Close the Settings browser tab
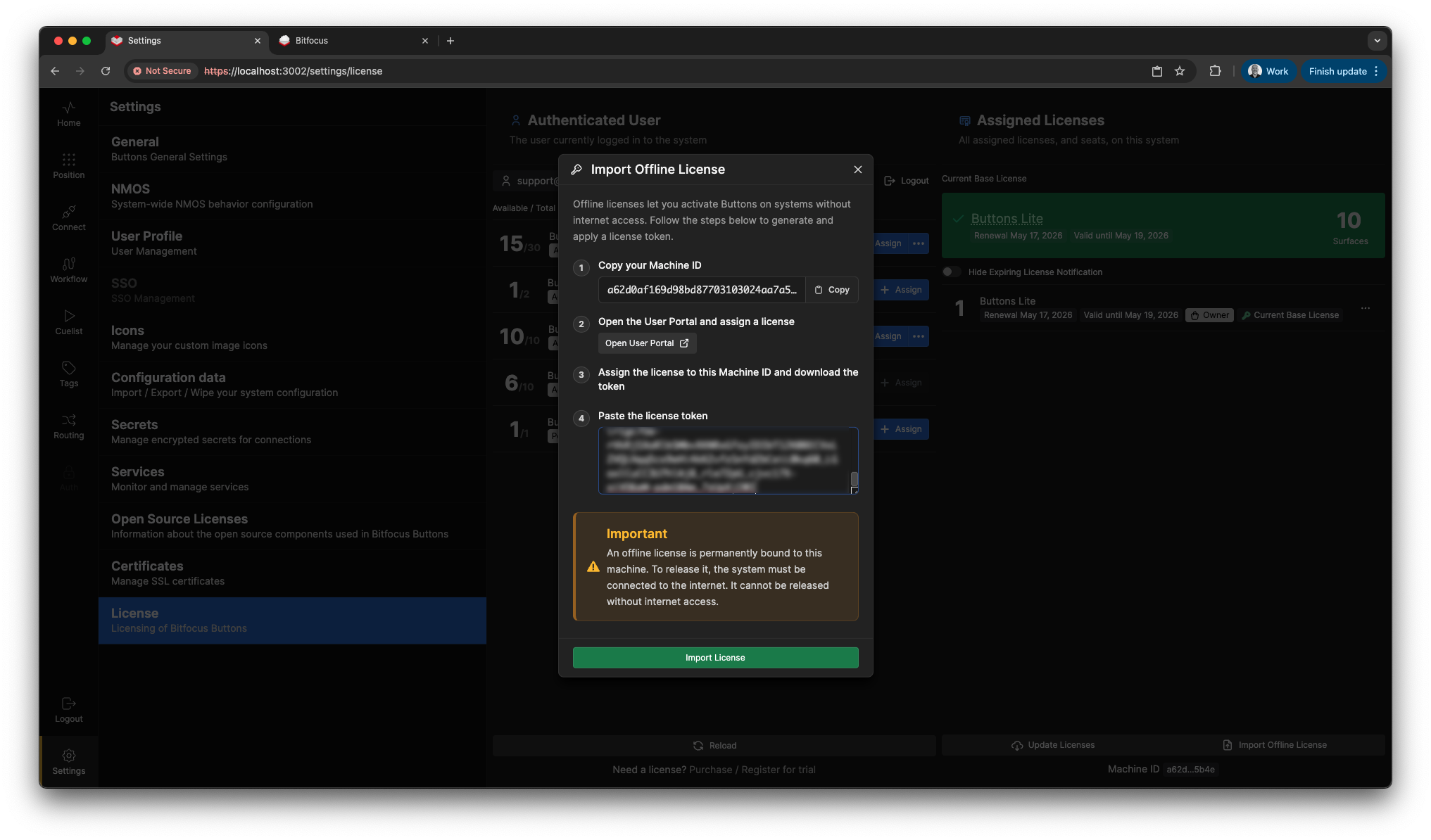 258,41
